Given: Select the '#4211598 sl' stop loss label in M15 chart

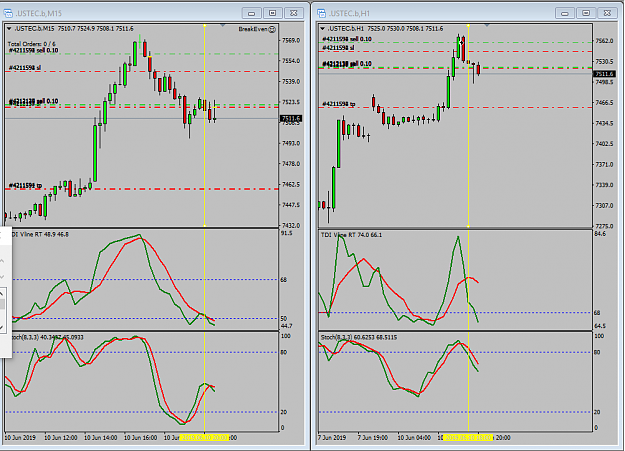Looking at the screenshot, I should pyautogui.click(x=25, y=68).
